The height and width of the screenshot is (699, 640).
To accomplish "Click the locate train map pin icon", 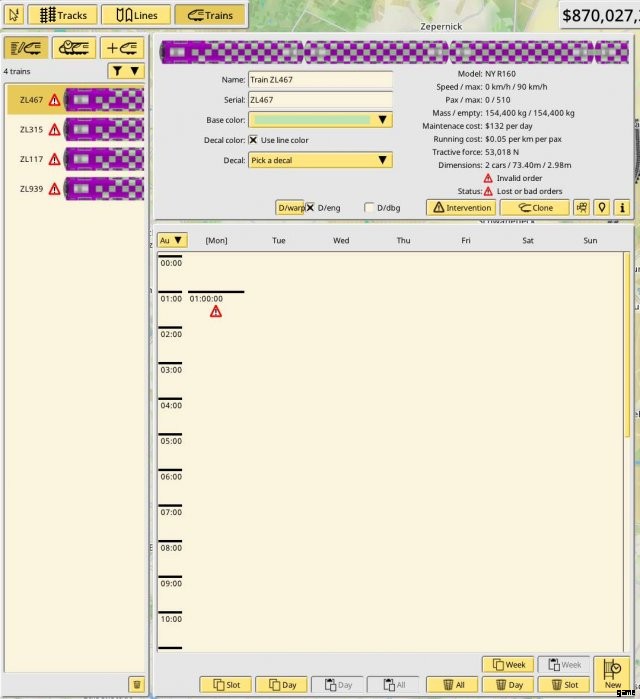I will [x=602, y=207].
